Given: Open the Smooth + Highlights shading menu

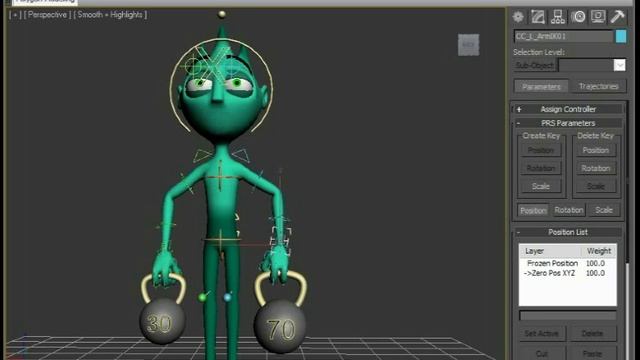Looking at the screenshot, I should 110,15.
